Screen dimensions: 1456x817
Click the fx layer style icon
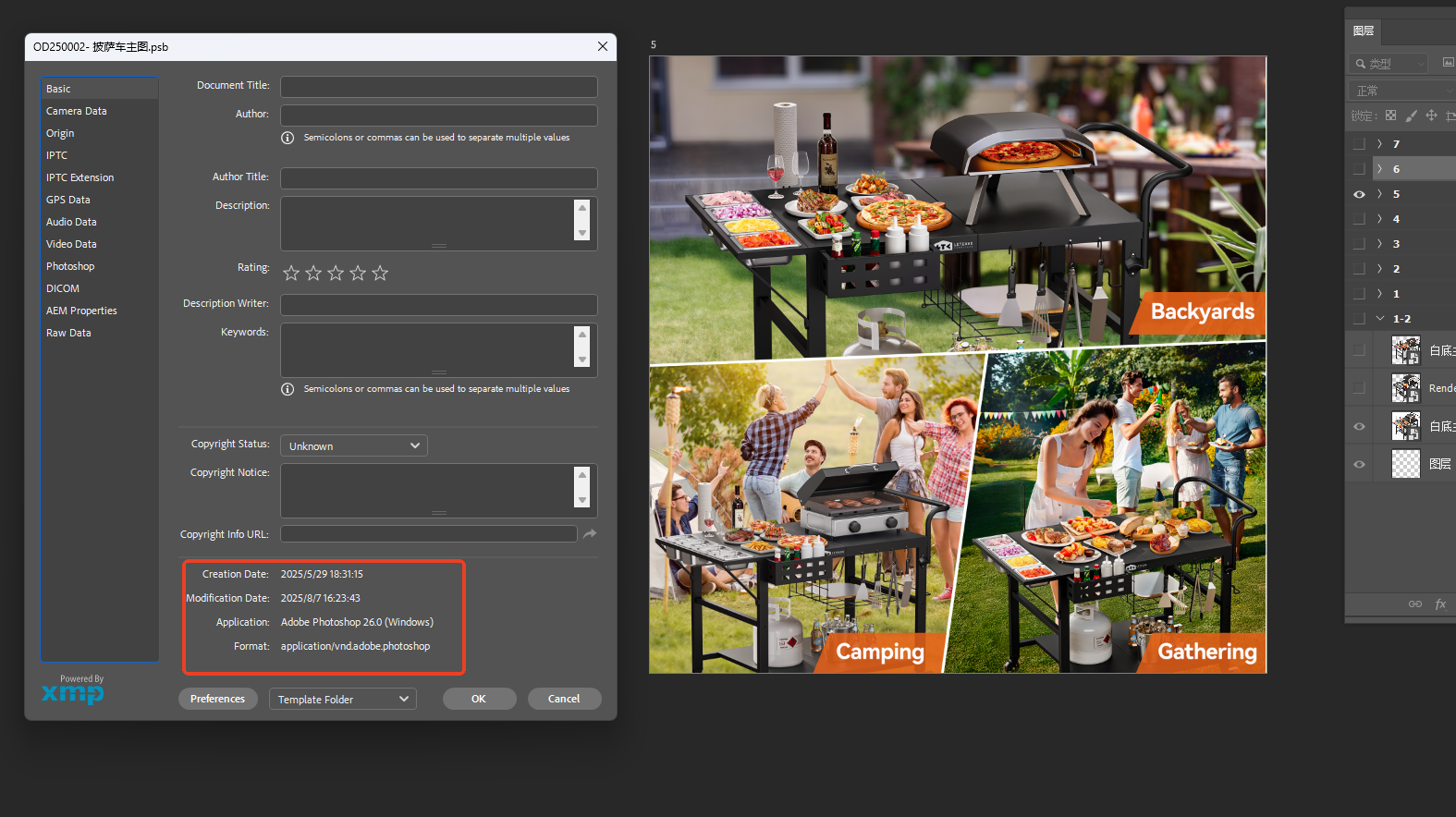click(x=1440, y=604)
